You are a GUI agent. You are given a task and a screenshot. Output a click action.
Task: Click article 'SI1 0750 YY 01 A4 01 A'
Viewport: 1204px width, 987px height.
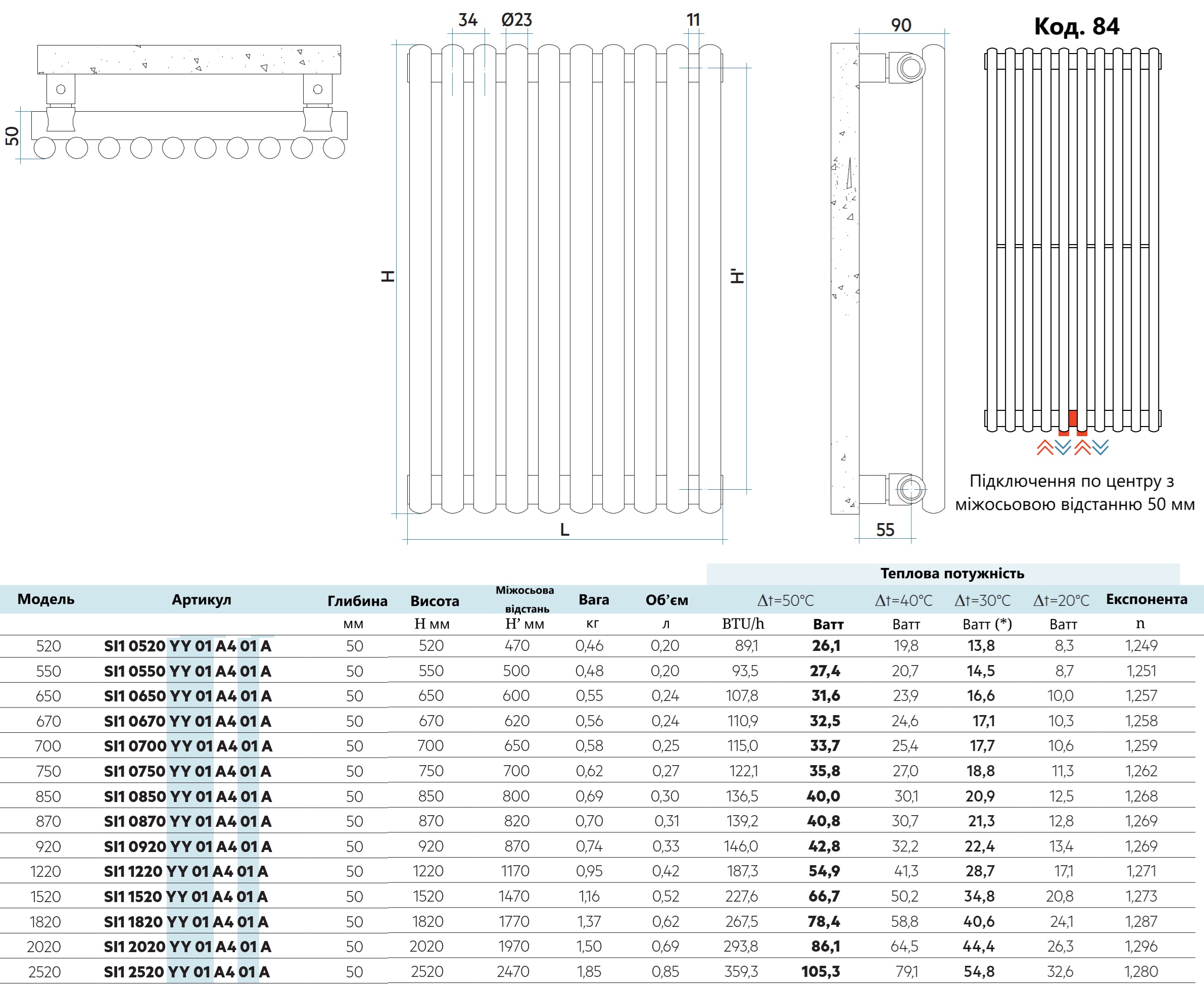[x=187, y=772]
